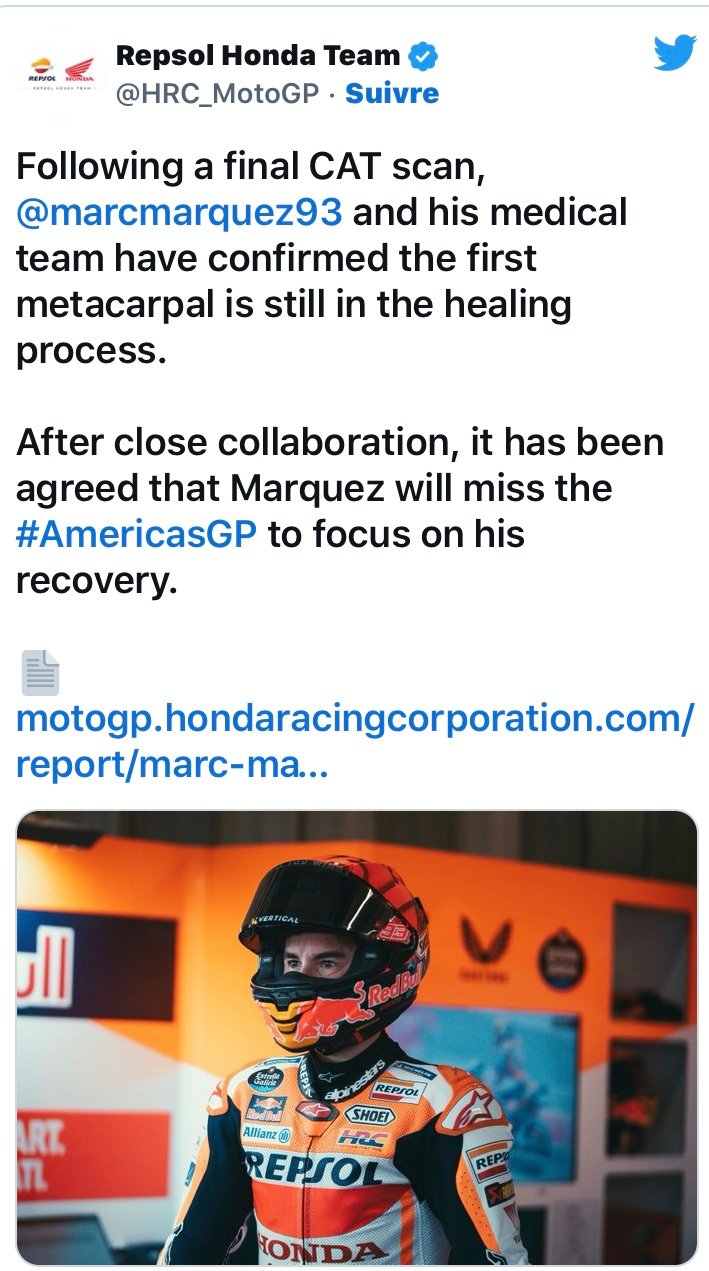Screen dimensions: 709x1271
Task: Open the @HRC_MotoGP handle
Action: [x=217, y=94]
